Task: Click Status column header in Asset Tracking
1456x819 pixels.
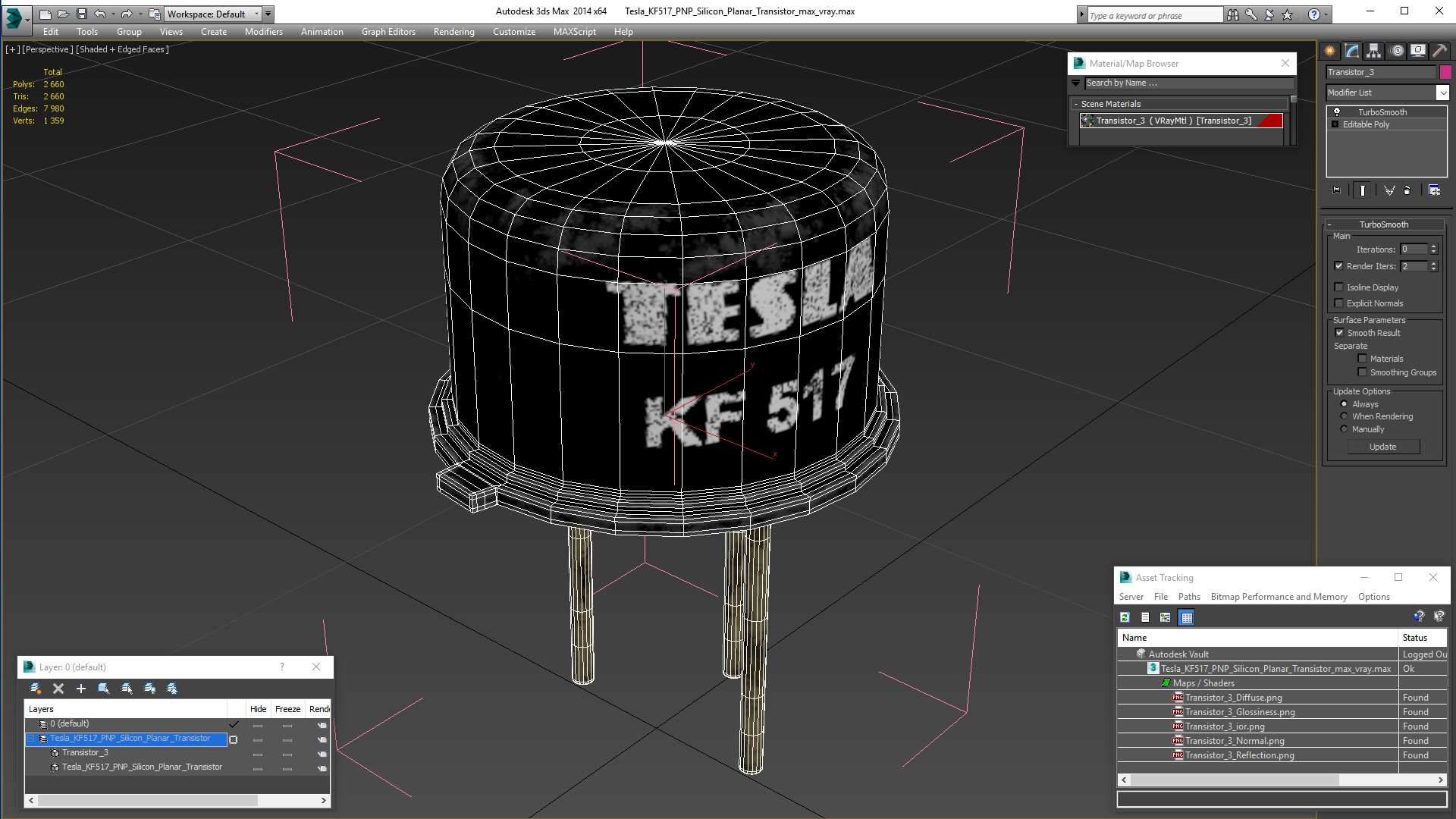Action: (x=1422, y=638)
